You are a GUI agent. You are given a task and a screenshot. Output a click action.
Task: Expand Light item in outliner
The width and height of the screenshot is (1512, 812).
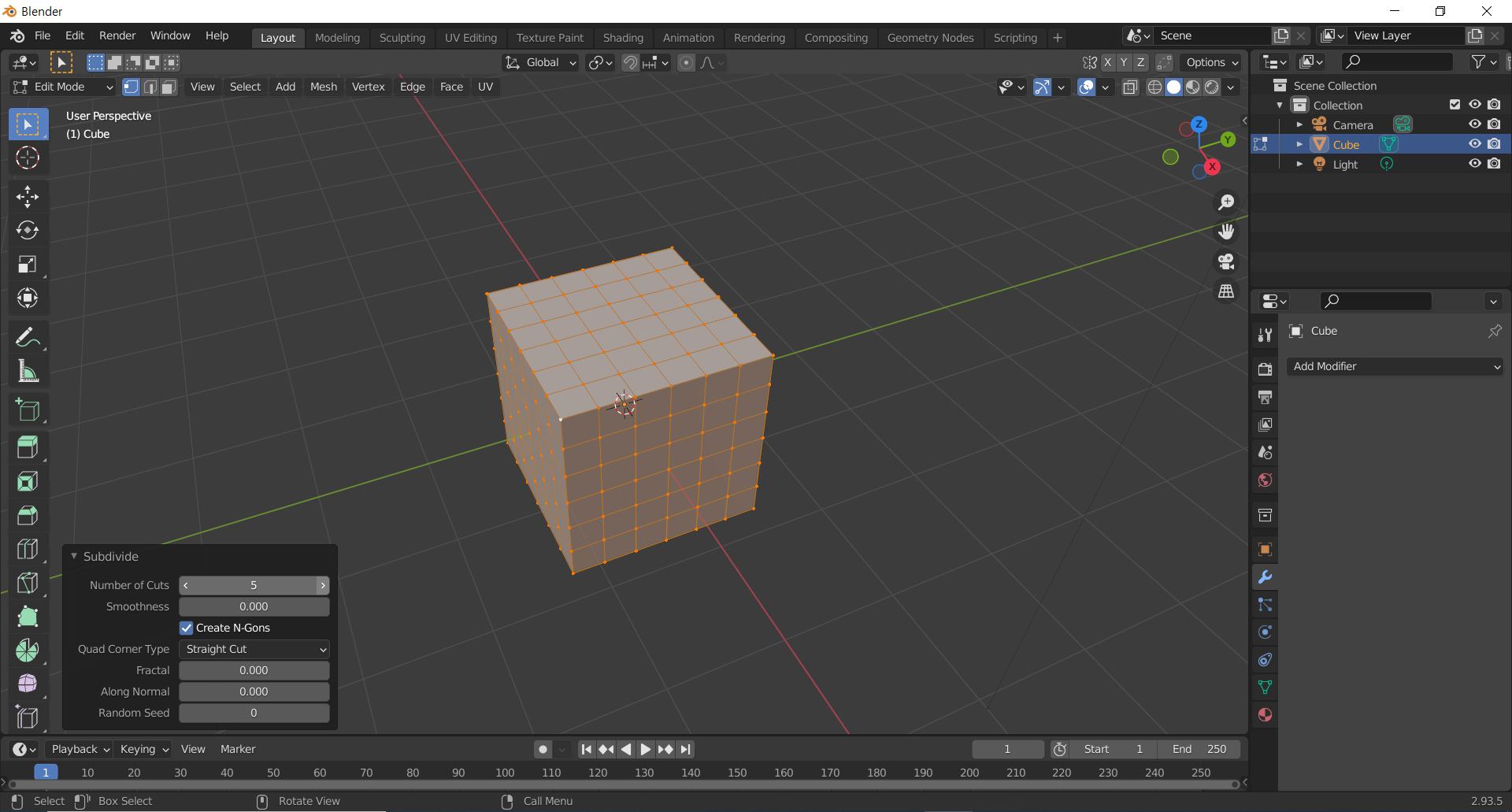click(1299, 164)
